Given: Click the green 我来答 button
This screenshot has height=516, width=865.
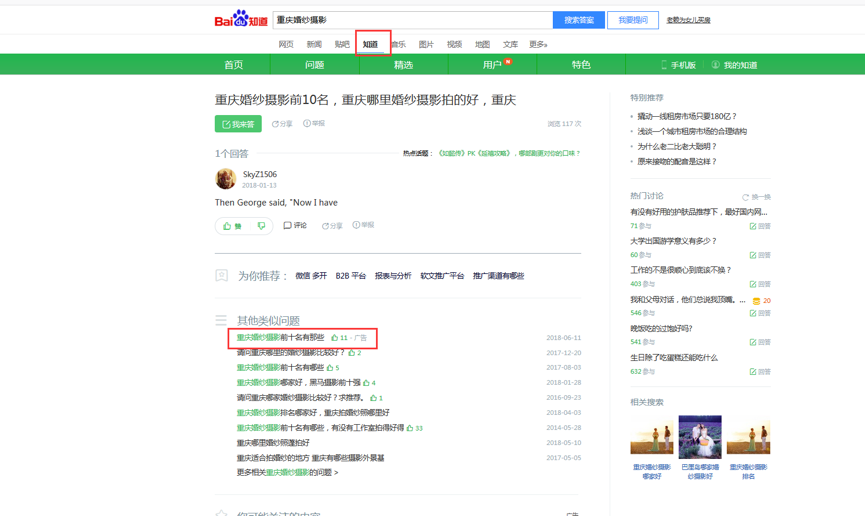Looking at the screenshot, I should (x=238, y=124).
